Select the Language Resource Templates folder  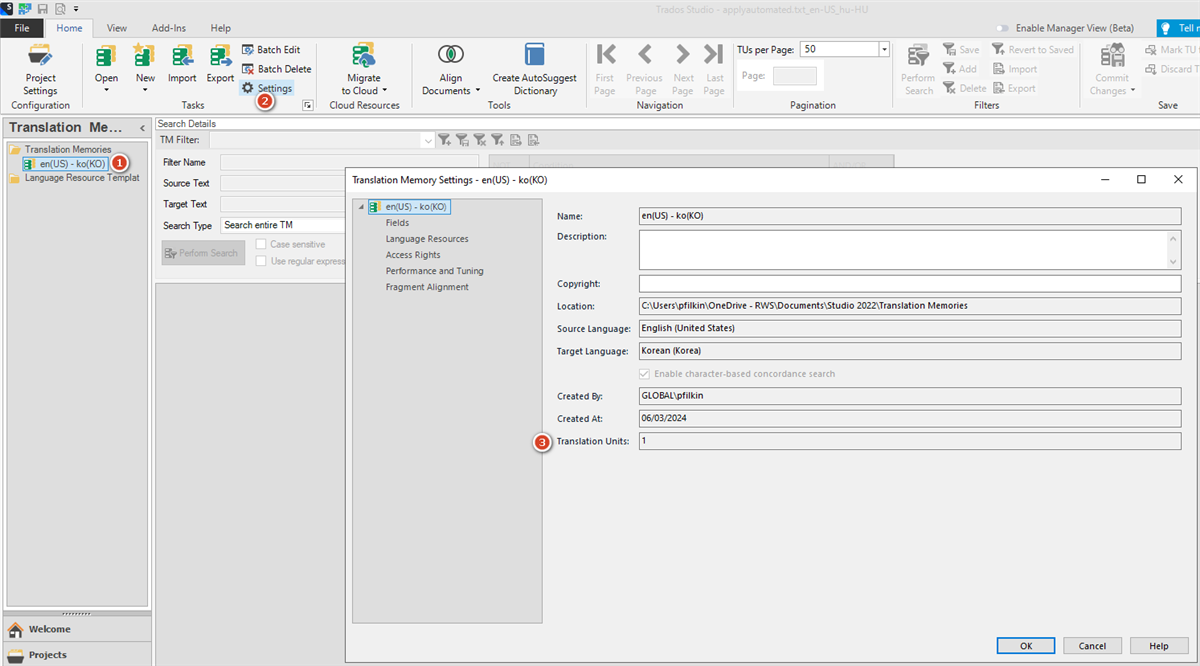74,178
